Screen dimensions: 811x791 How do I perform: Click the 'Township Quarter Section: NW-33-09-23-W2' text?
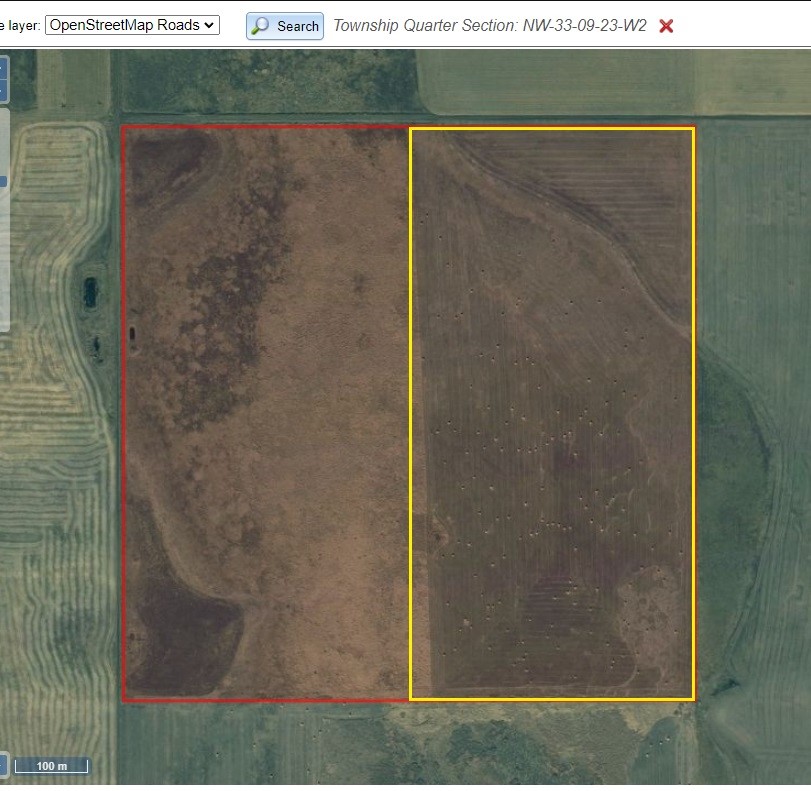[490, 25]
